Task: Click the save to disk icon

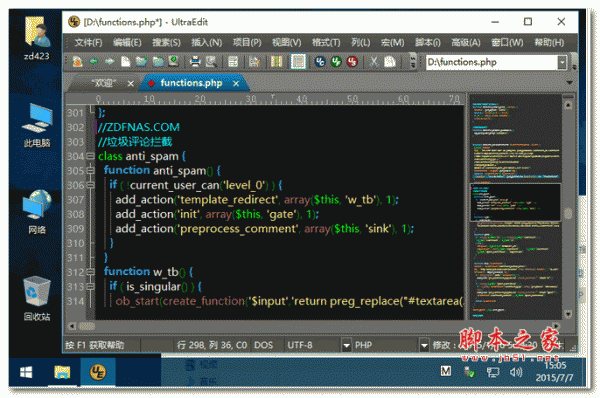Action: [x=173, y=62]
